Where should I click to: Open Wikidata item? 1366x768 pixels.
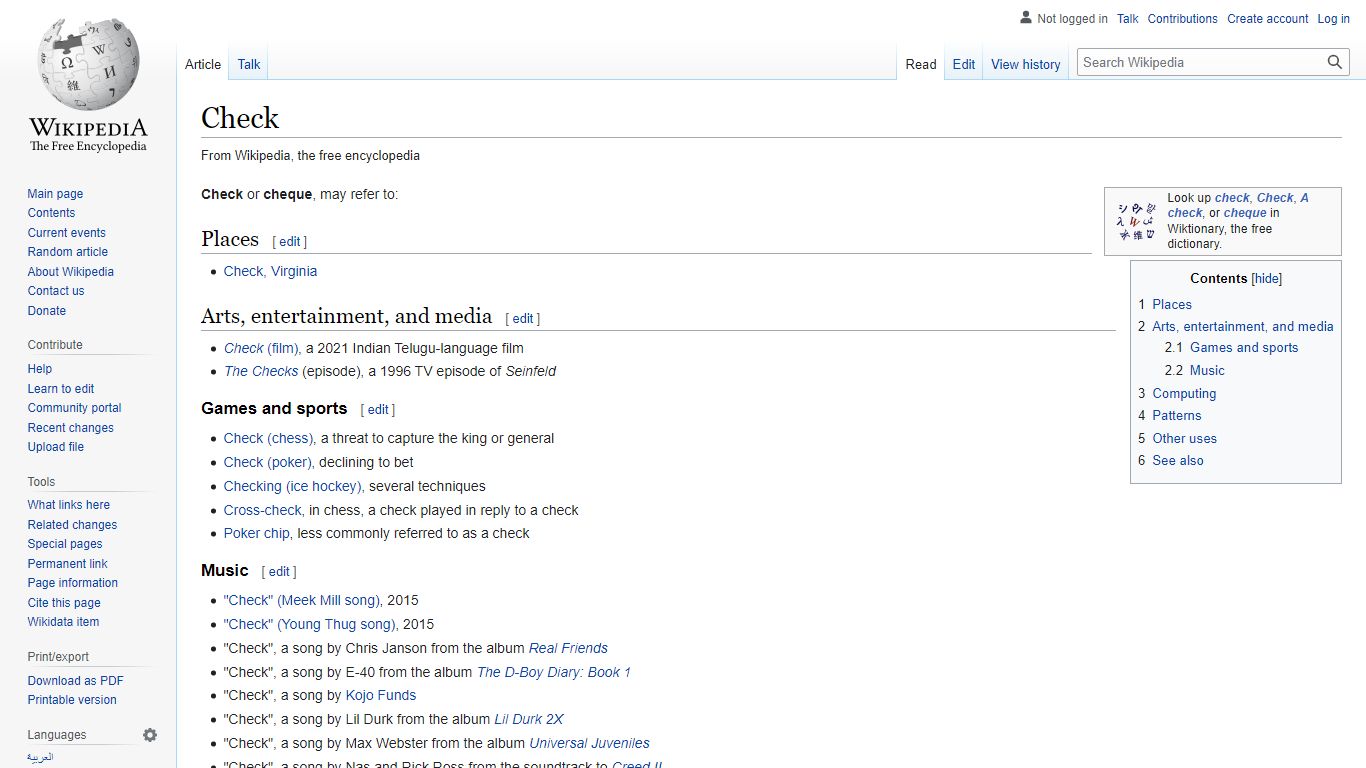coord(63,622)
